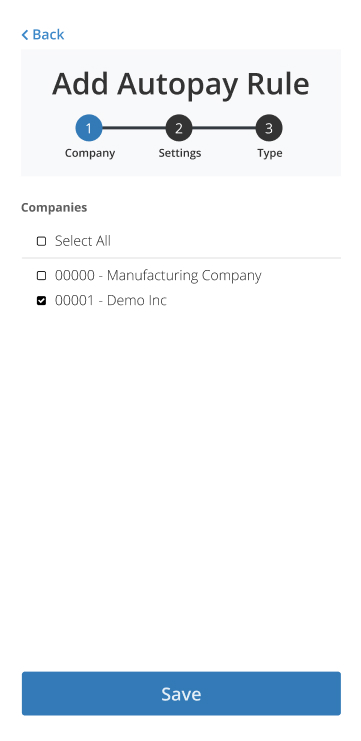
Task: Uncheck the 00001 - Demo Inc checkbox
Action: tap(42, 301)
